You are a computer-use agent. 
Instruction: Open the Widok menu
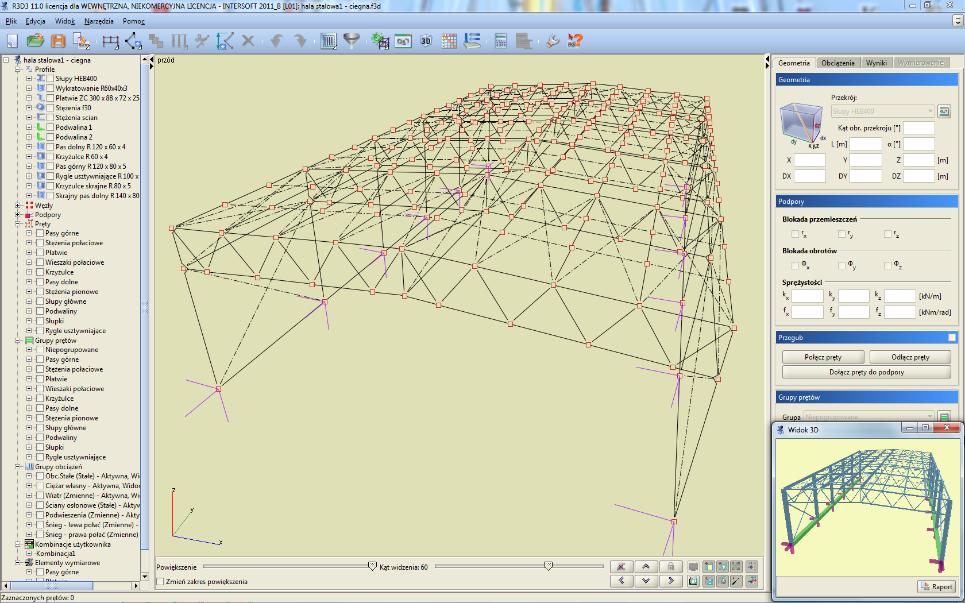pos(65,21)
